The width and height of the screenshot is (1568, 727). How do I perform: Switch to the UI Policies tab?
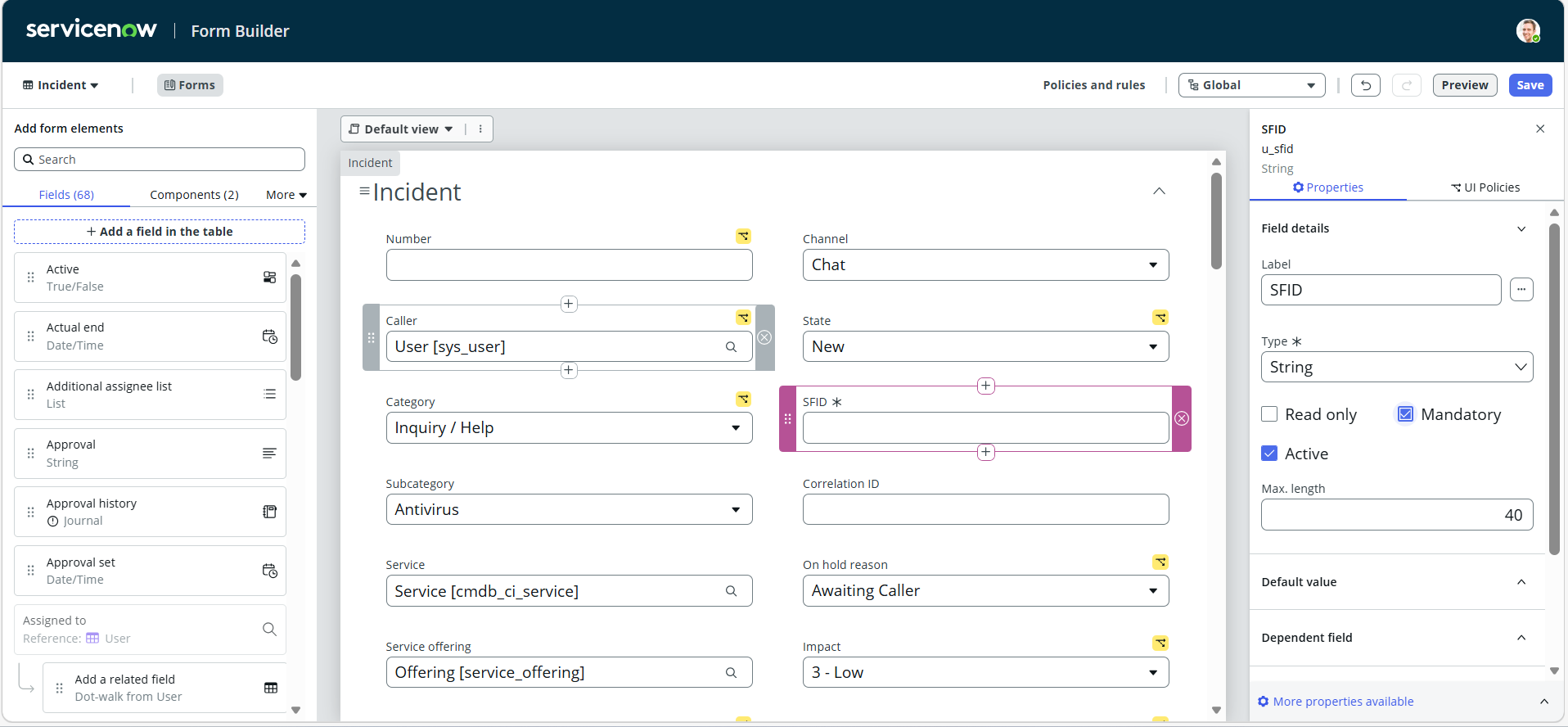[x=1485, y=187]
